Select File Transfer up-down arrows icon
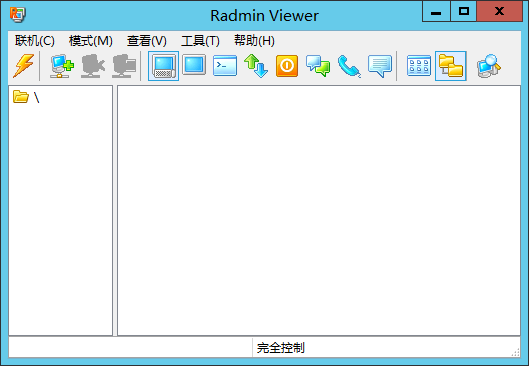This screenshot has width=529, height=366. (x=256, y=66)
